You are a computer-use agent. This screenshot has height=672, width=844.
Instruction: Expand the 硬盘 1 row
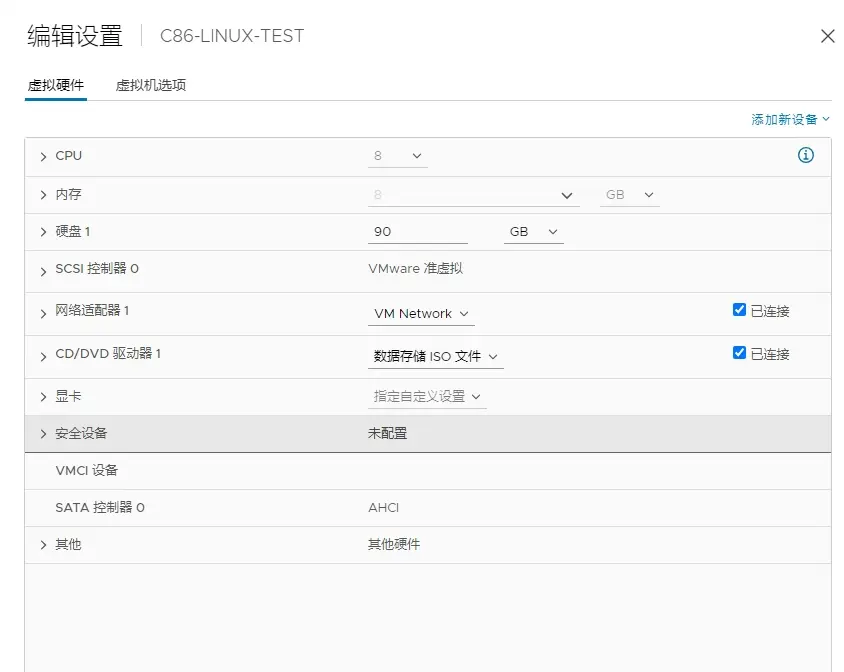pos(43,232)
